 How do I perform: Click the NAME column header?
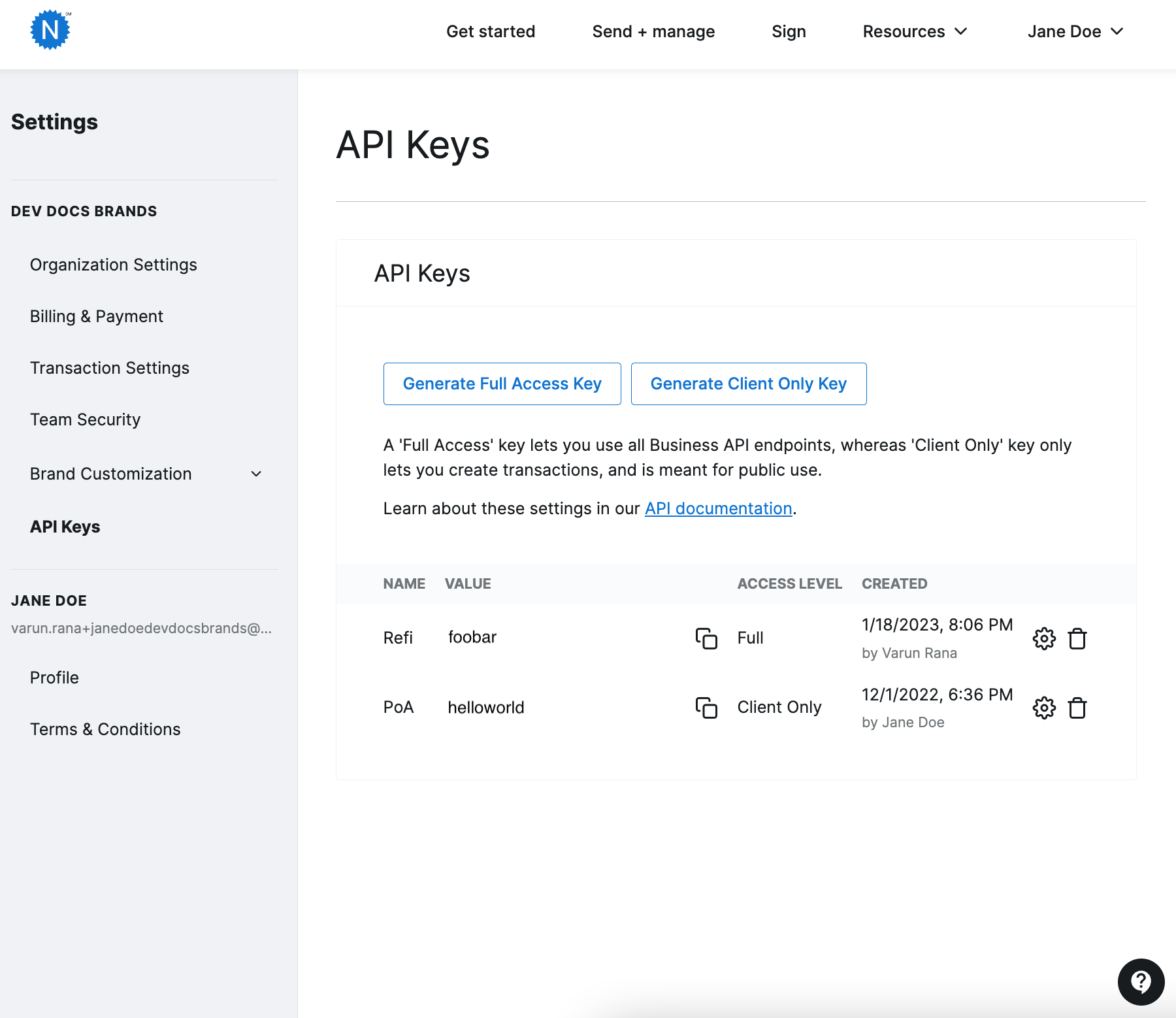[404, 583]
